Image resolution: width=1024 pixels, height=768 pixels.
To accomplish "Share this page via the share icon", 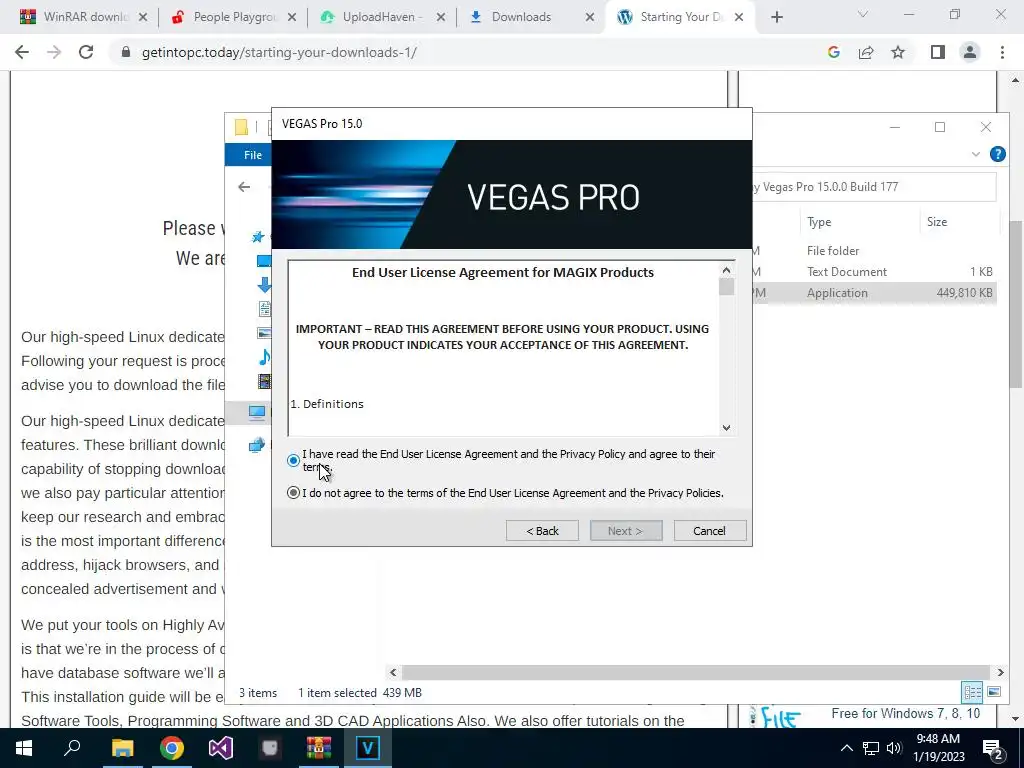I will (866, 52).
